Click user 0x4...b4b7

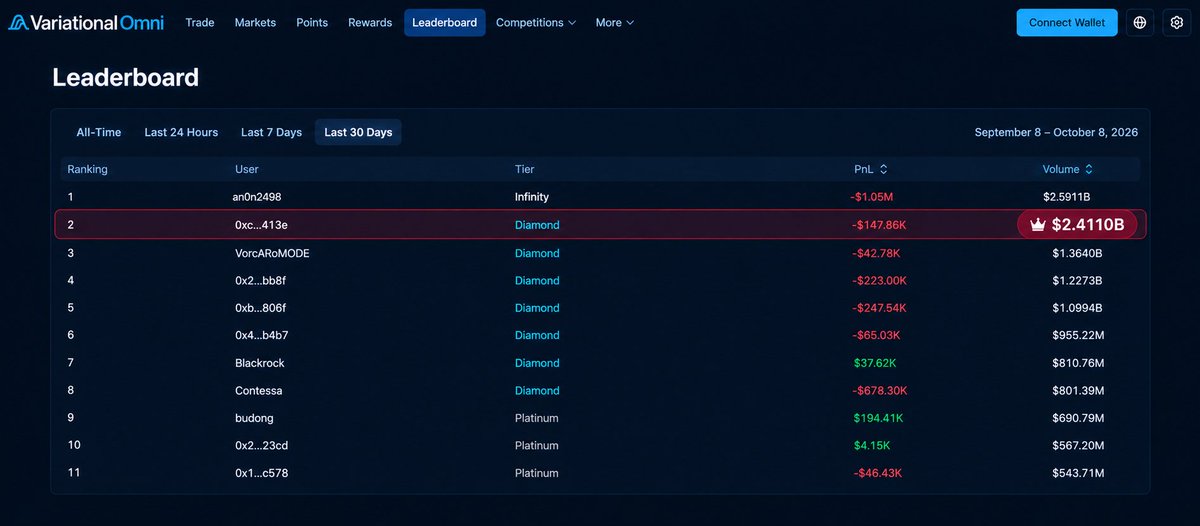click(261, 335)
